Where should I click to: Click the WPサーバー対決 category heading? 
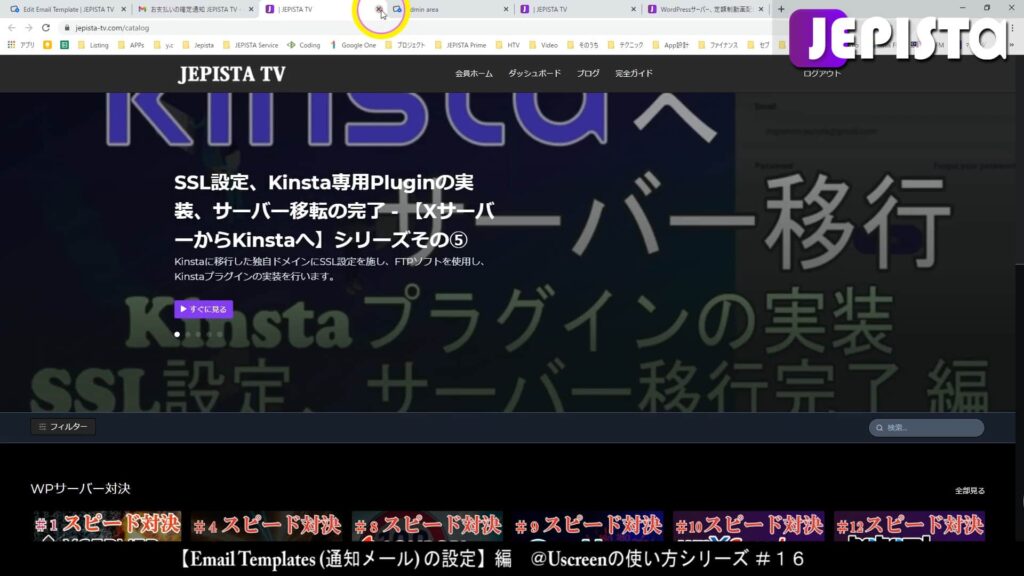(80, 488)
